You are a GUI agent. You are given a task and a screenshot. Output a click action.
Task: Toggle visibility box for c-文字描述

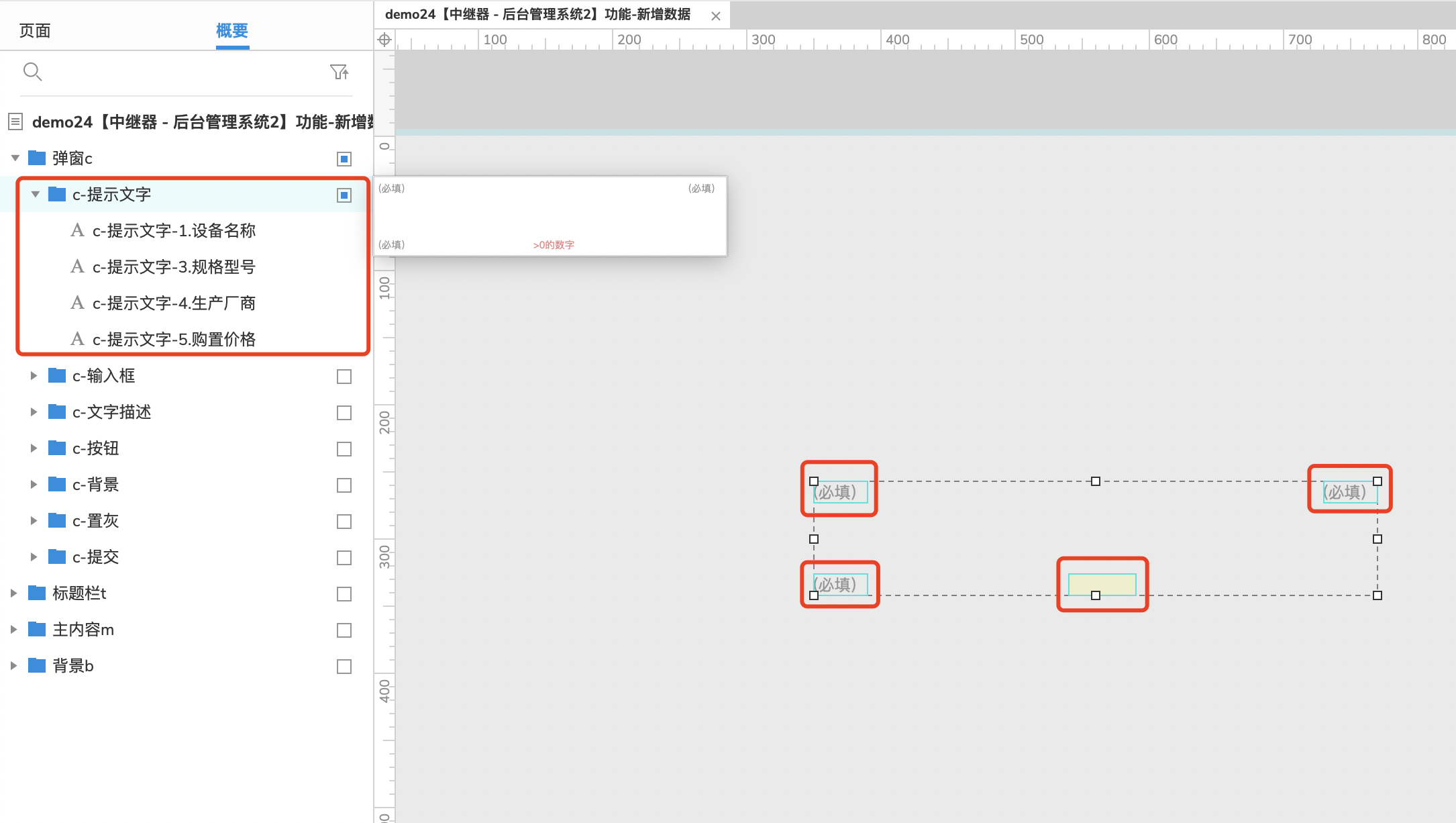[344, 413]
